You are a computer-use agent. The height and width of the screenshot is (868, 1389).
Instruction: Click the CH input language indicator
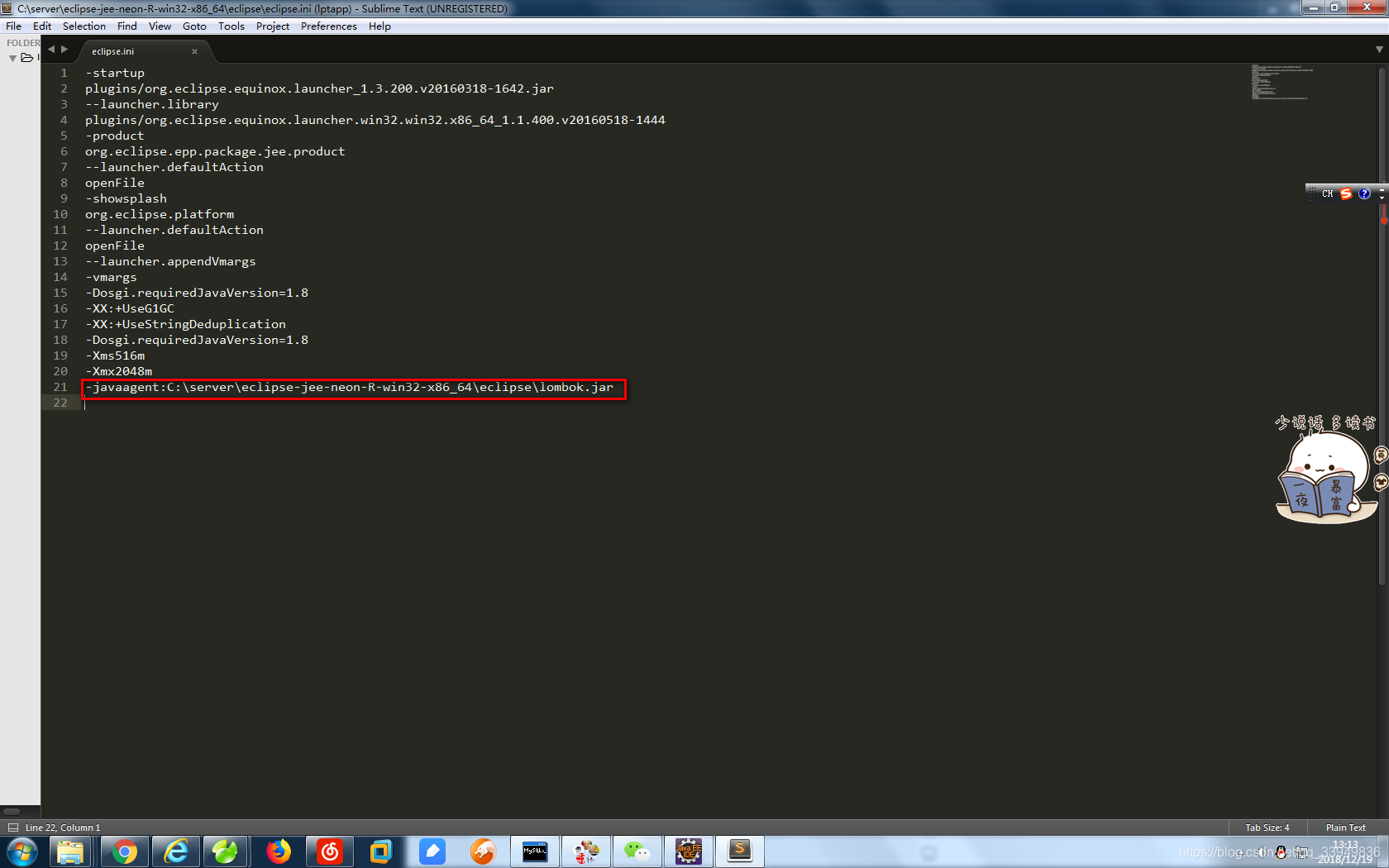click(x=1328, y=193)
